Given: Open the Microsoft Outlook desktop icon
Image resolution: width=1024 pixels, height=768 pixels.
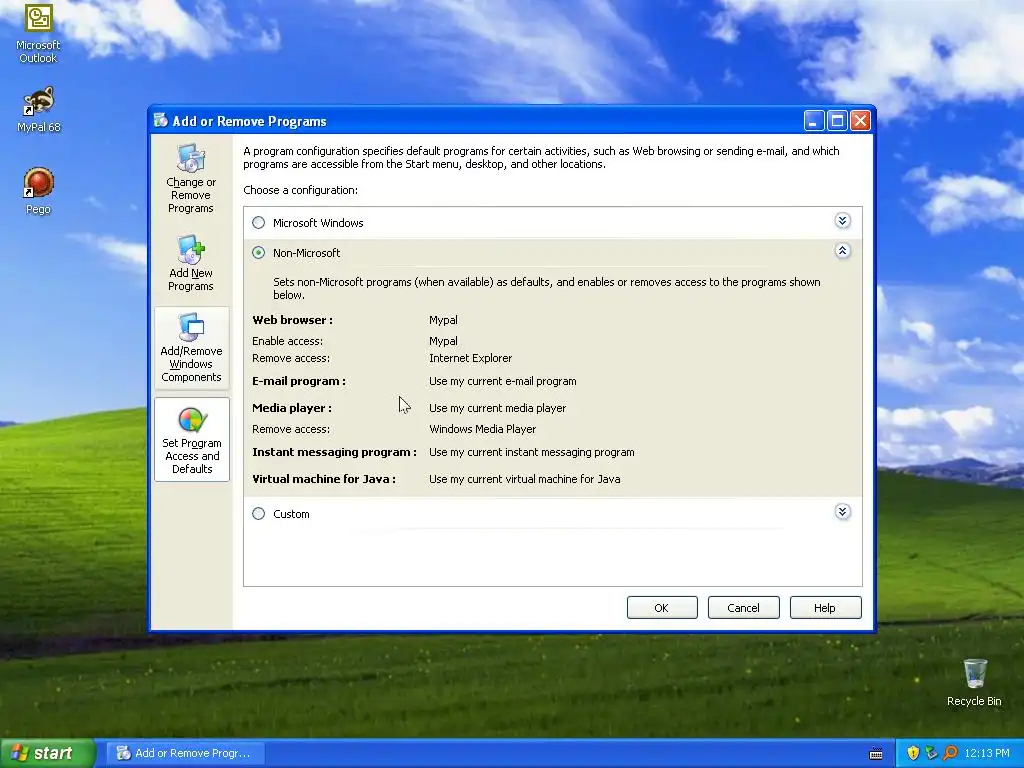Looking at the screenshot, I should coord(38,33).
